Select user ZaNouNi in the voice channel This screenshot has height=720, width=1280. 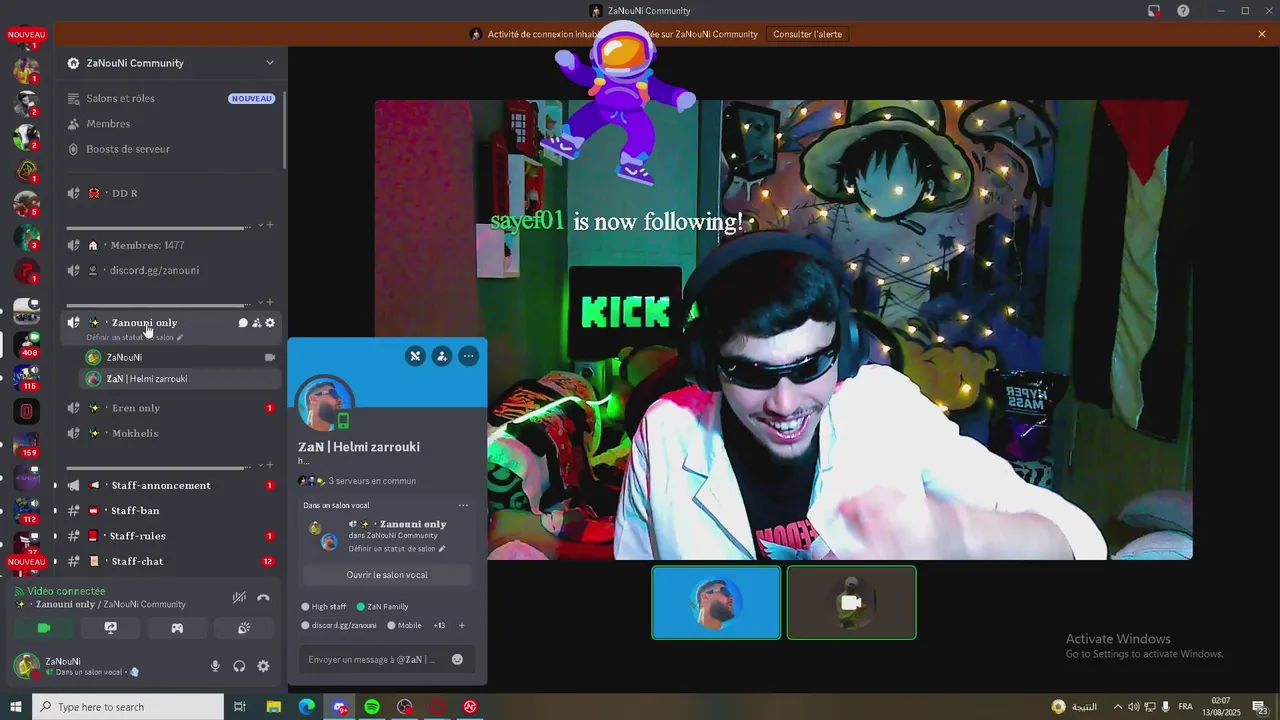[x=180, y=357]
